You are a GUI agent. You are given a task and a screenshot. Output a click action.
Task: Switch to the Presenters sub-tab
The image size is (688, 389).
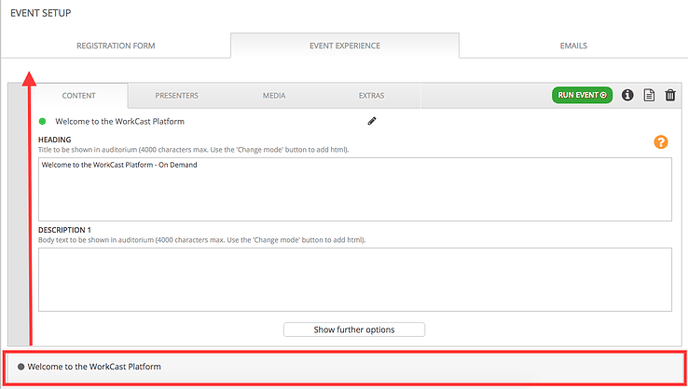176,96
